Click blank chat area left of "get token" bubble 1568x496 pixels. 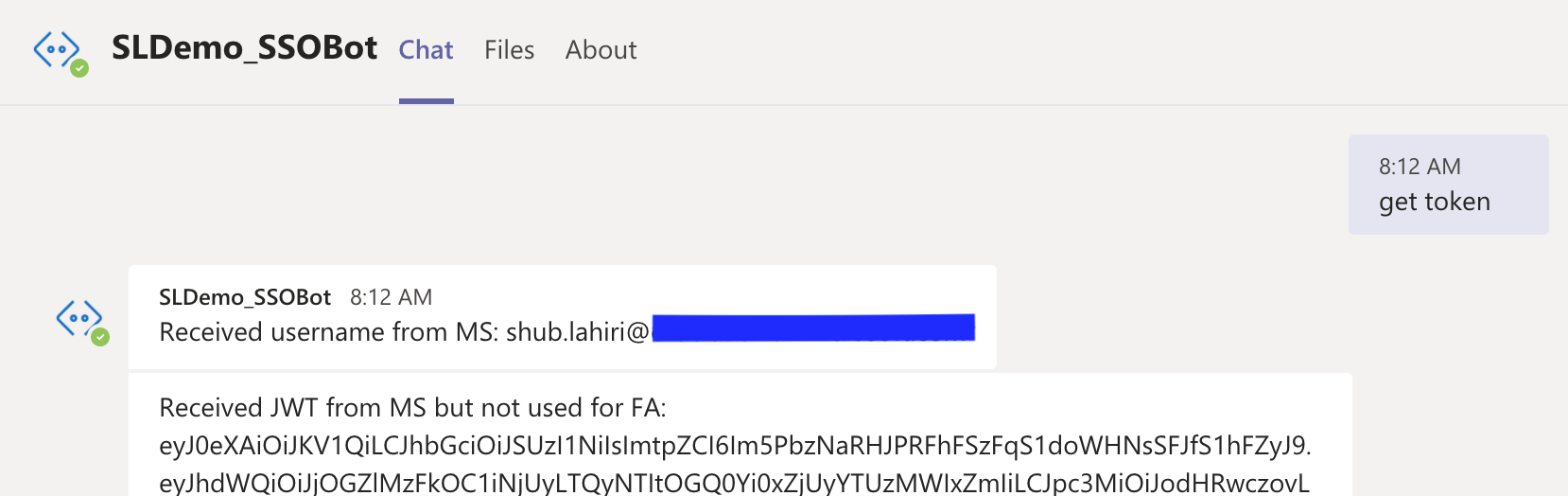(x=757, y=185)
